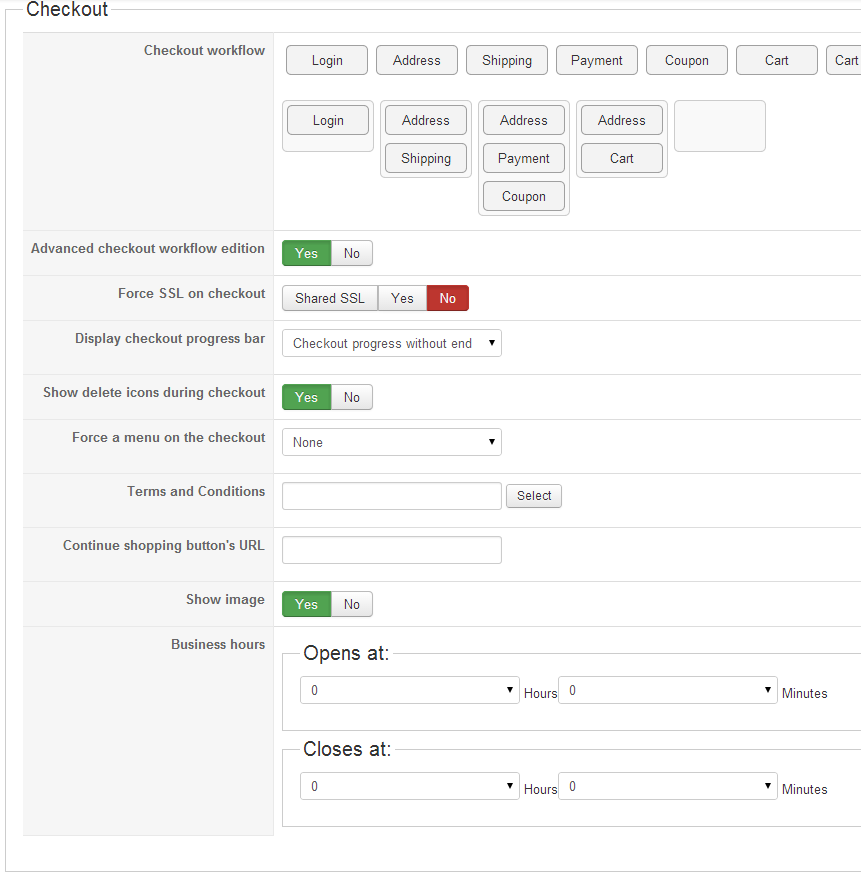Disable Show delete icons during checkout
Screen dimensions: 861x879
click(x=352, y=397)
